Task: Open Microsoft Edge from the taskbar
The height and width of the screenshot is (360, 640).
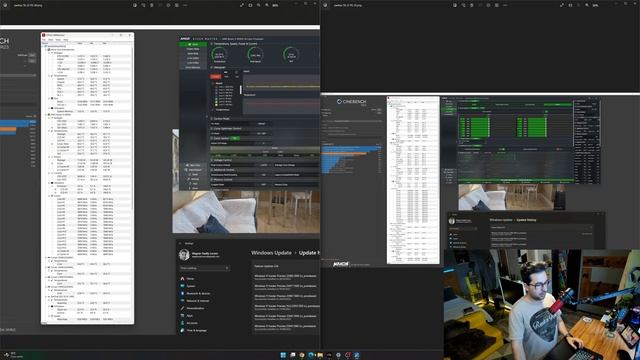Action: pyautogui.click(x=311, y=355)
